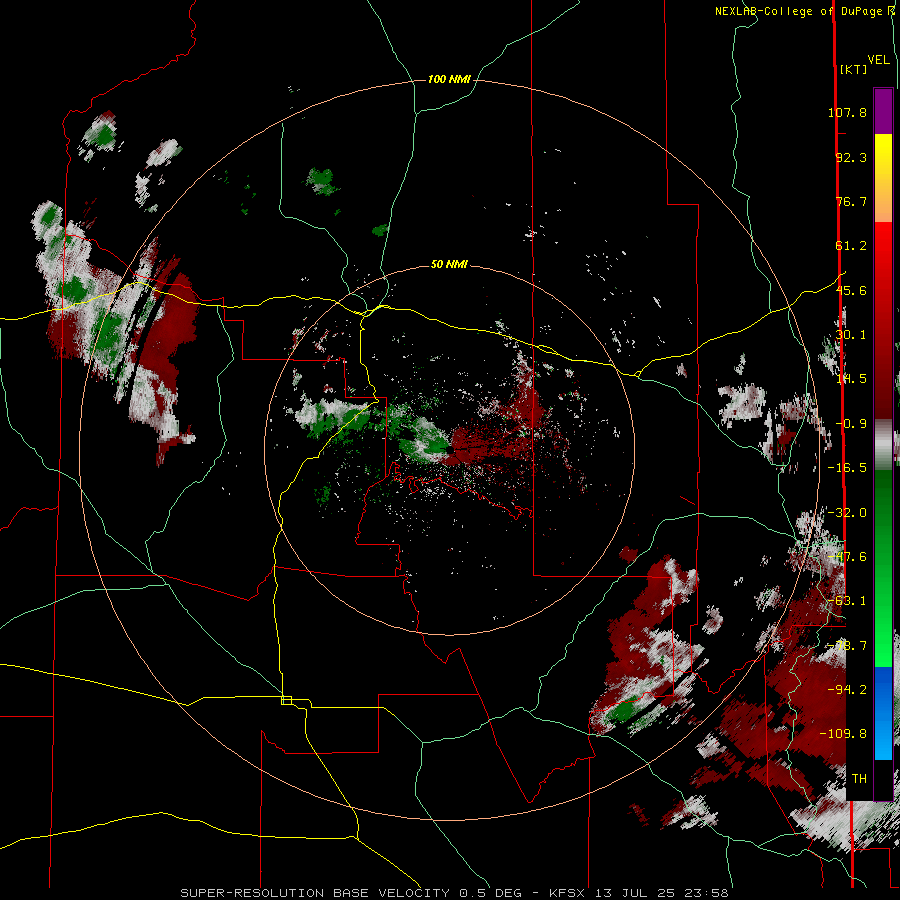This screenshot has height=900, width=900.
Task: Click the TH label on the scale
Action: pyautogui.click(x=859, y=779)
